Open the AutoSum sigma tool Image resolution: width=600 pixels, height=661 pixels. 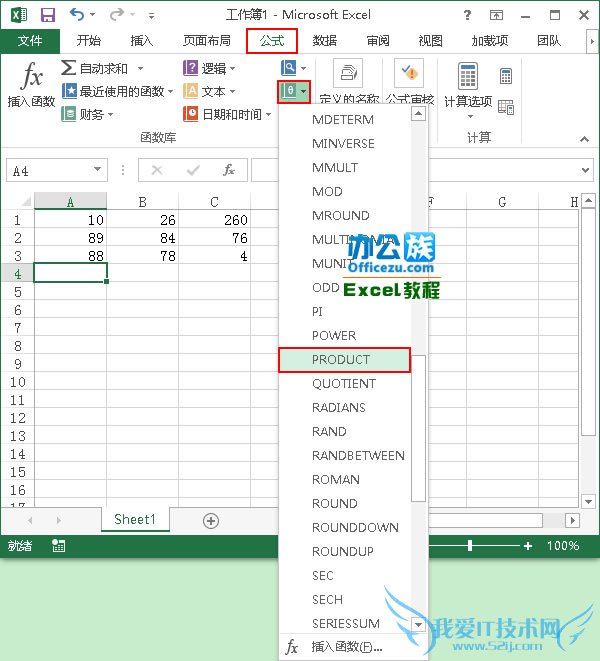click(x=69, y=67)
